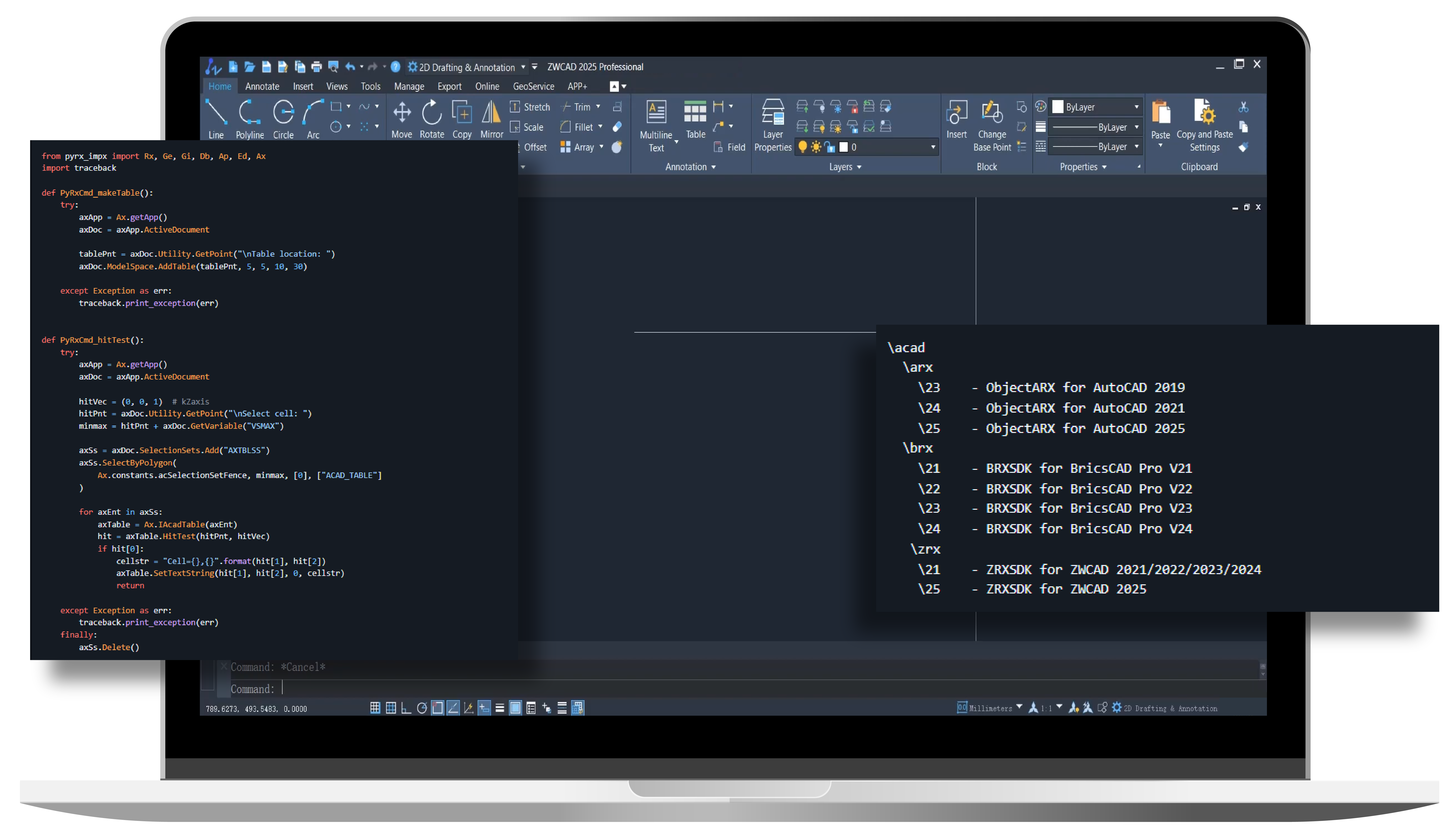1456x832 pixels.
Task: Expand the Properties panel arrow
Action: 1104,167
